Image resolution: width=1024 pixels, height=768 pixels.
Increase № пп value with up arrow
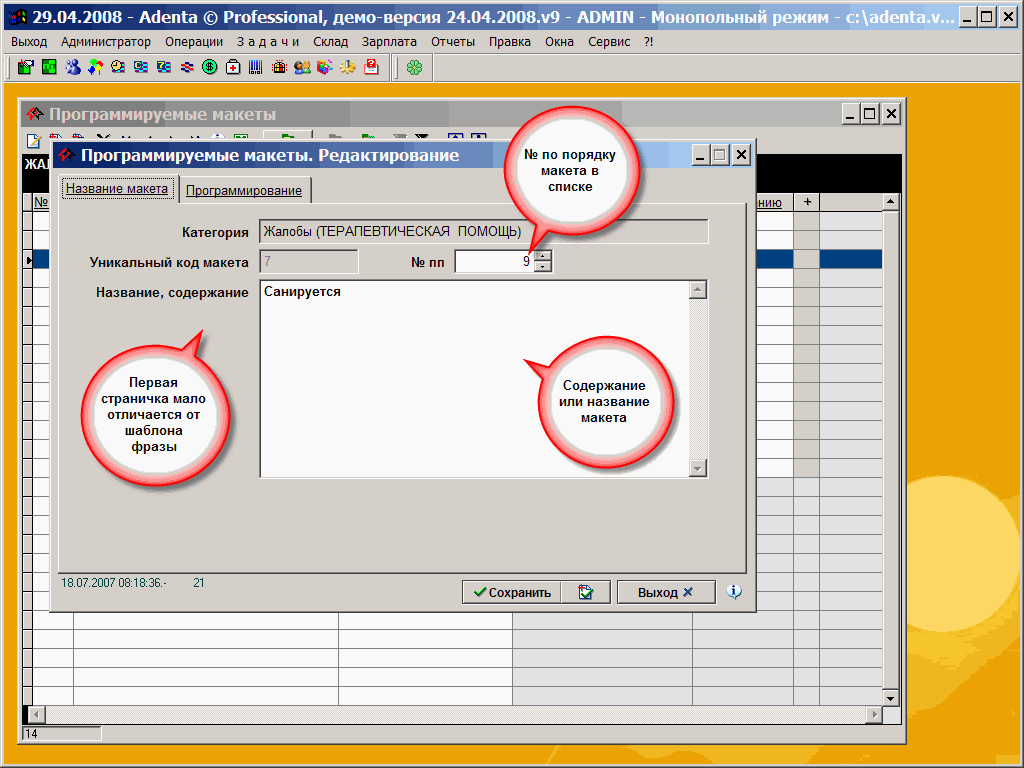[543, 256]
